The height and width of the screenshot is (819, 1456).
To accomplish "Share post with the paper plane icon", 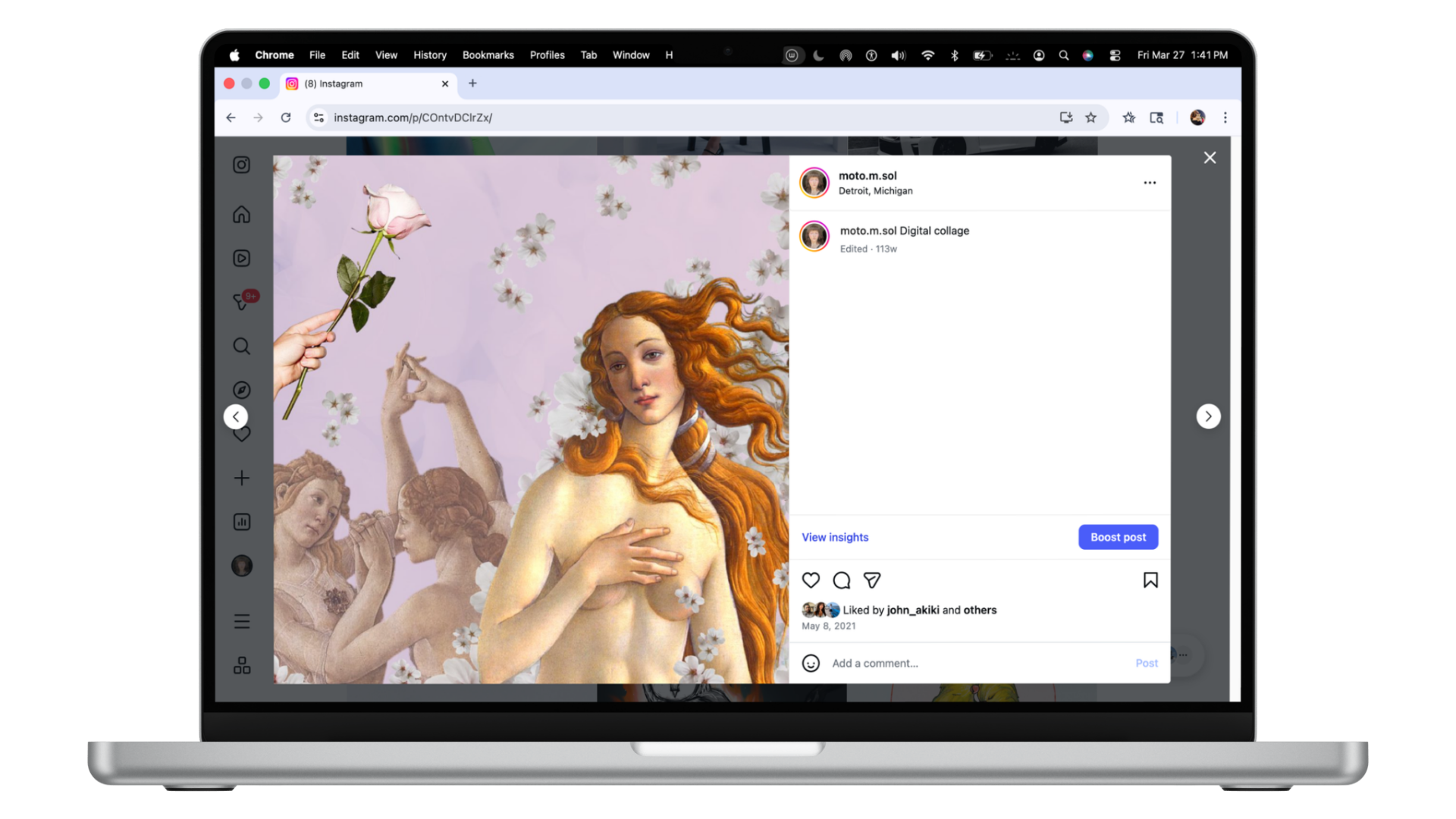I will (872, 581).
